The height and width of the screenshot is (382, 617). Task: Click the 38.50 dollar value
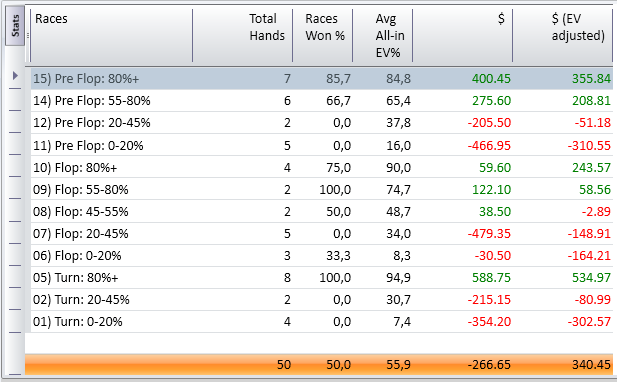pos(495,212)
